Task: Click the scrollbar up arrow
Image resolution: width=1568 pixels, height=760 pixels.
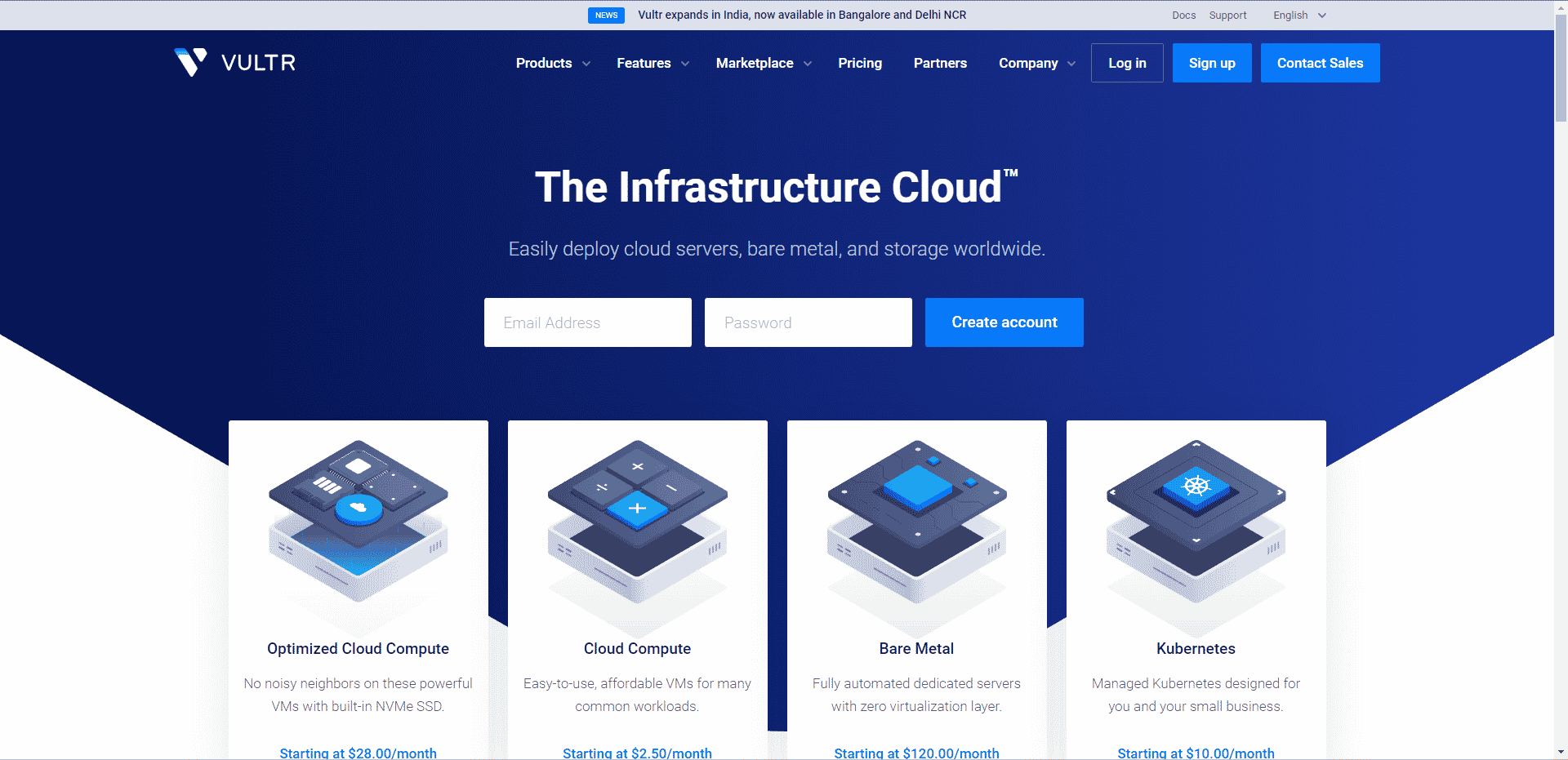Action: [x=1561, y=7]
